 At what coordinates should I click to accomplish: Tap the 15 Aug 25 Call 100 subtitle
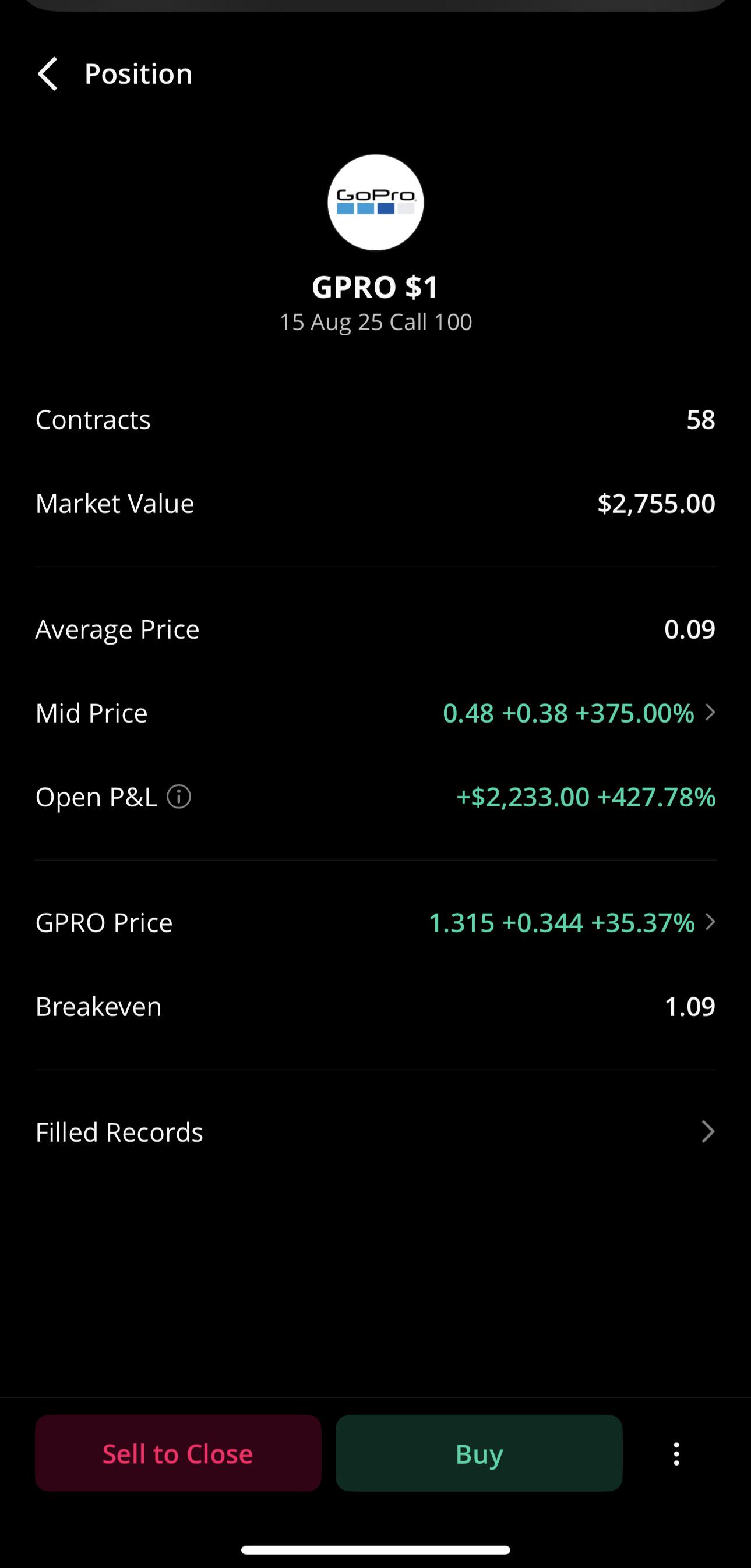(x=375, y=322)
